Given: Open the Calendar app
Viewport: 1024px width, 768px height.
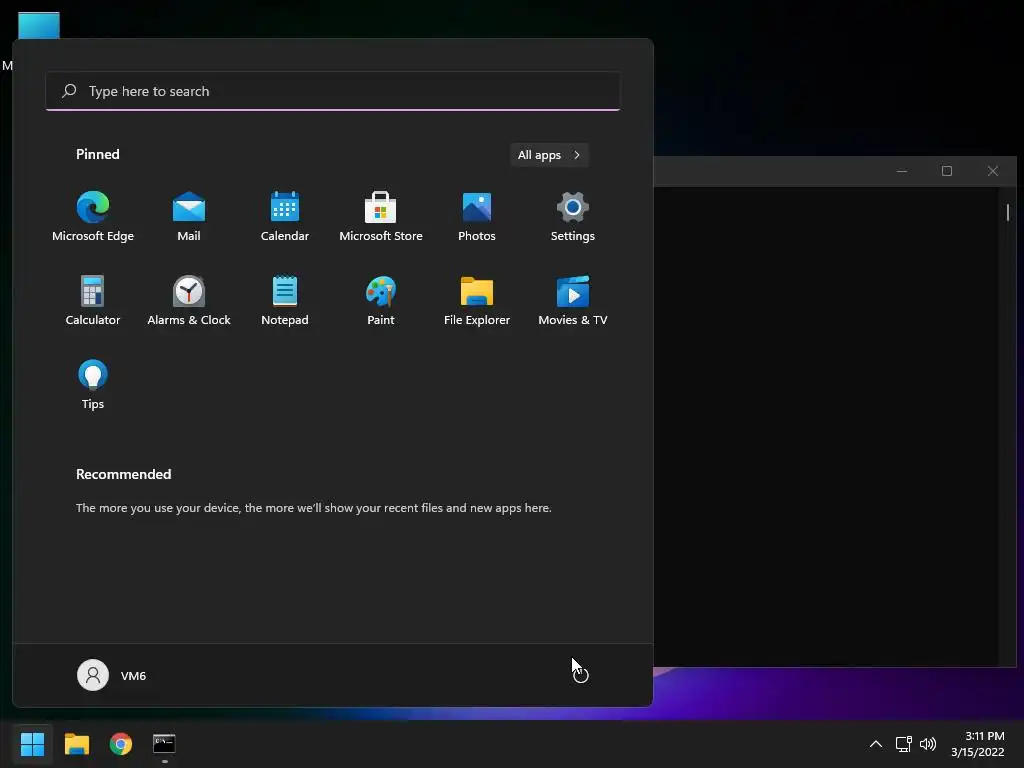Looking at the screenshot, I should click(x=285, y=217).
